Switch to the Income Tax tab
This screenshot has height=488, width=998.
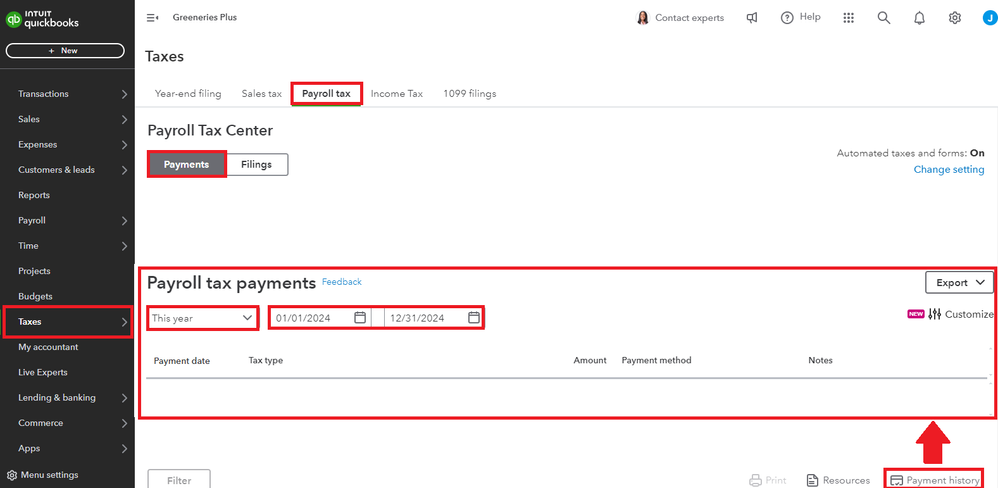397,94
